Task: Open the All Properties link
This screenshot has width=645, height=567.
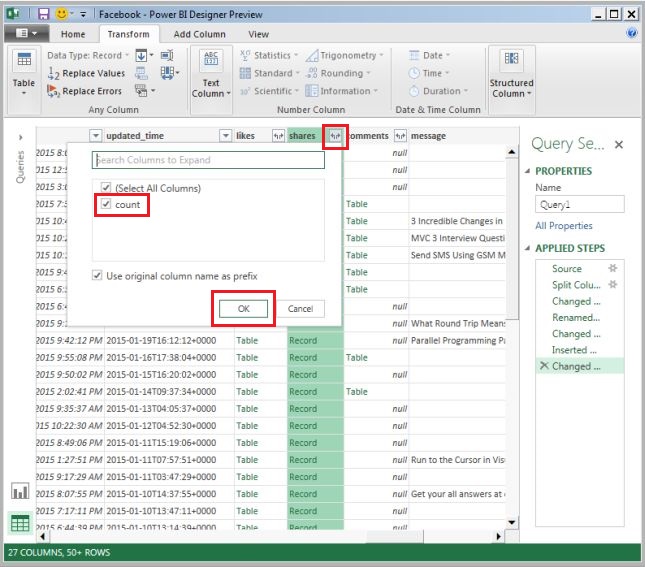Action: [x=563, y=226]
